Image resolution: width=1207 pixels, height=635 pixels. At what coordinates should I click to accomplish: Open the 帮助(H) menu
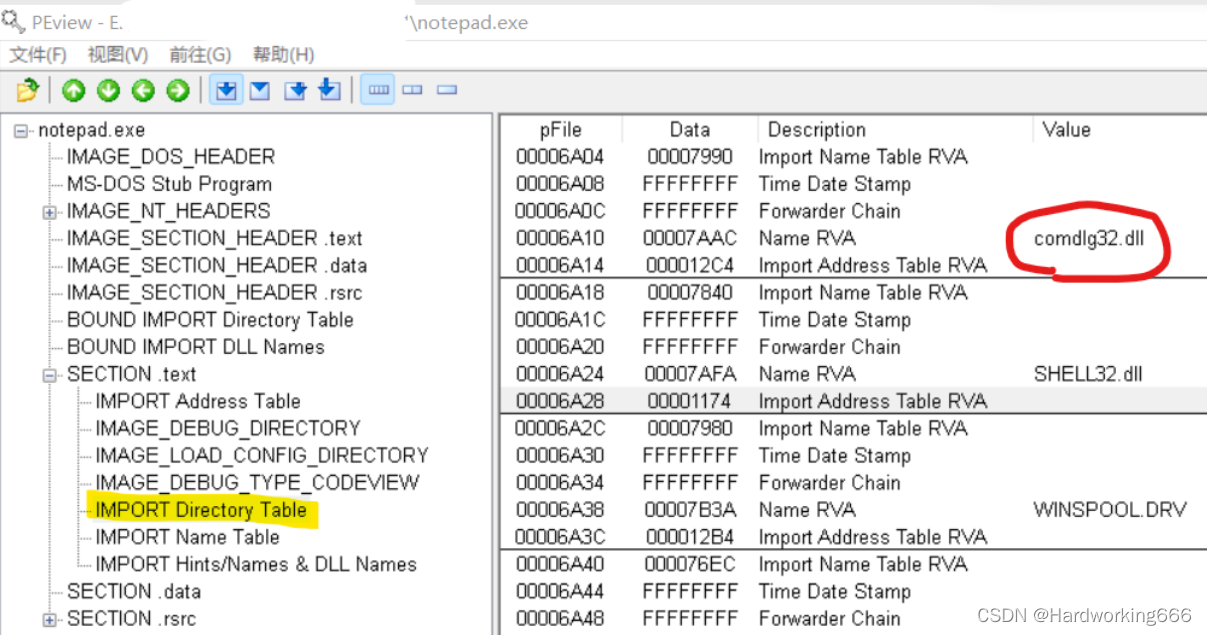tap(283, 54)
